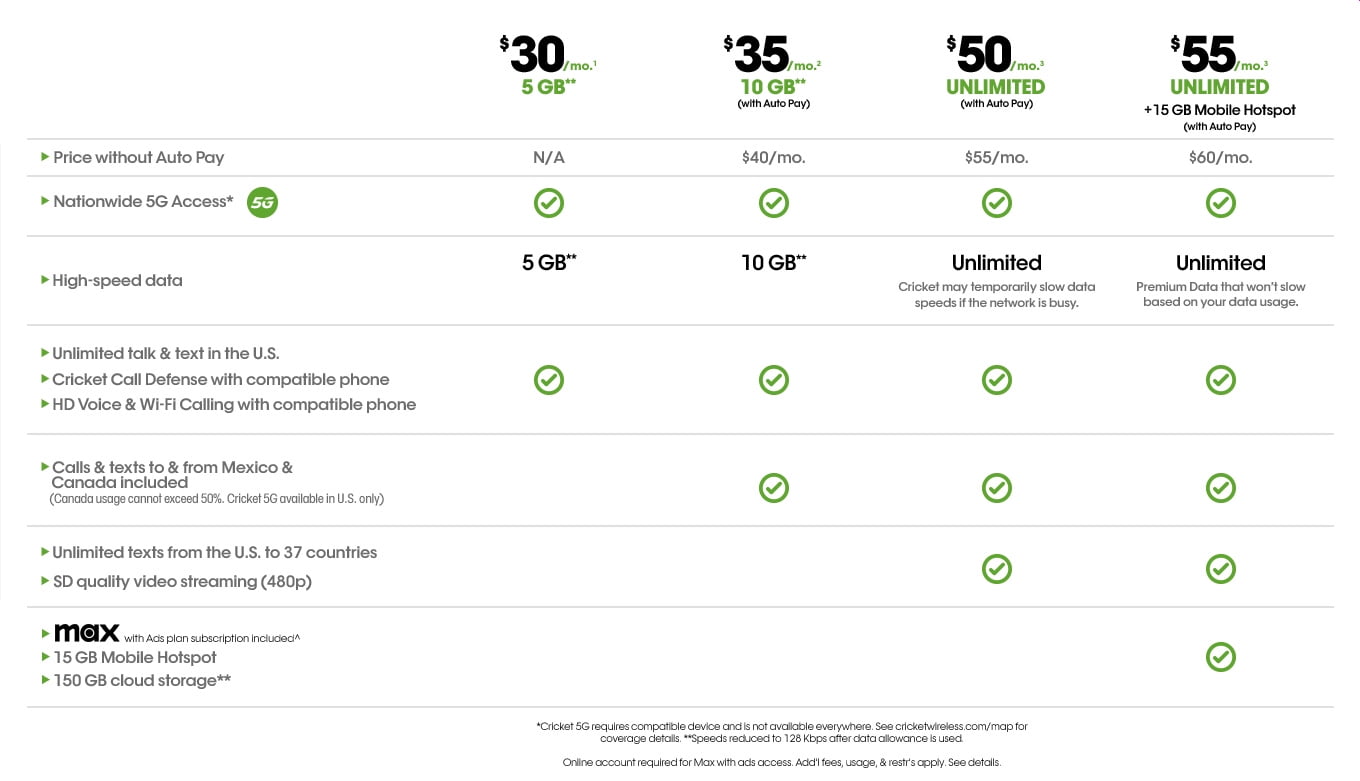Select the $30/mo. 5 GB plan header
Image resolution: width=1360 pixels, height=781 pixels.
click(548, 65)
